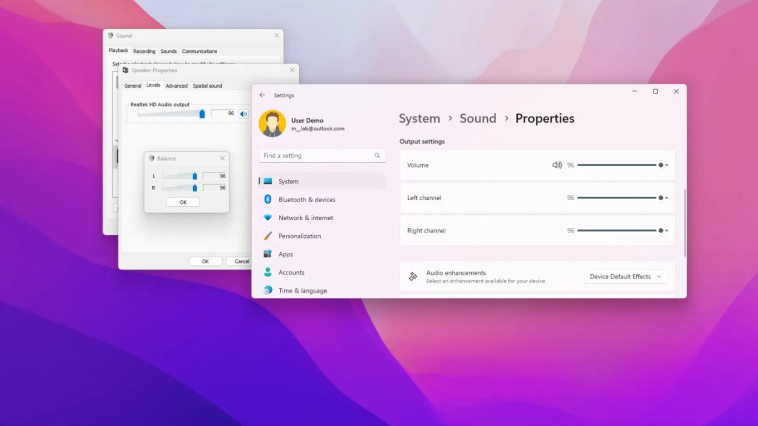Click the Settings window vertical scrollbar

(x=685, y=223)
